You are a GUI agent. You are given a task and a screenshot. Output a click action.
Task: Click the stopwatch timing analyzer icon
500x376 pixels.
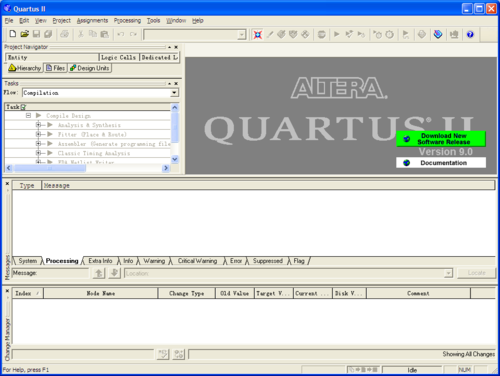[389, 34]
